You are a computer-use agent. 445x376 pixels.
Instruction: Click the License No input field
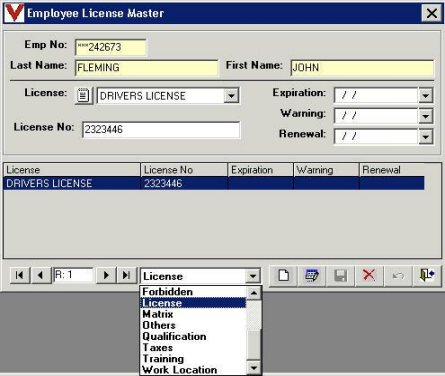click(161, 129)
